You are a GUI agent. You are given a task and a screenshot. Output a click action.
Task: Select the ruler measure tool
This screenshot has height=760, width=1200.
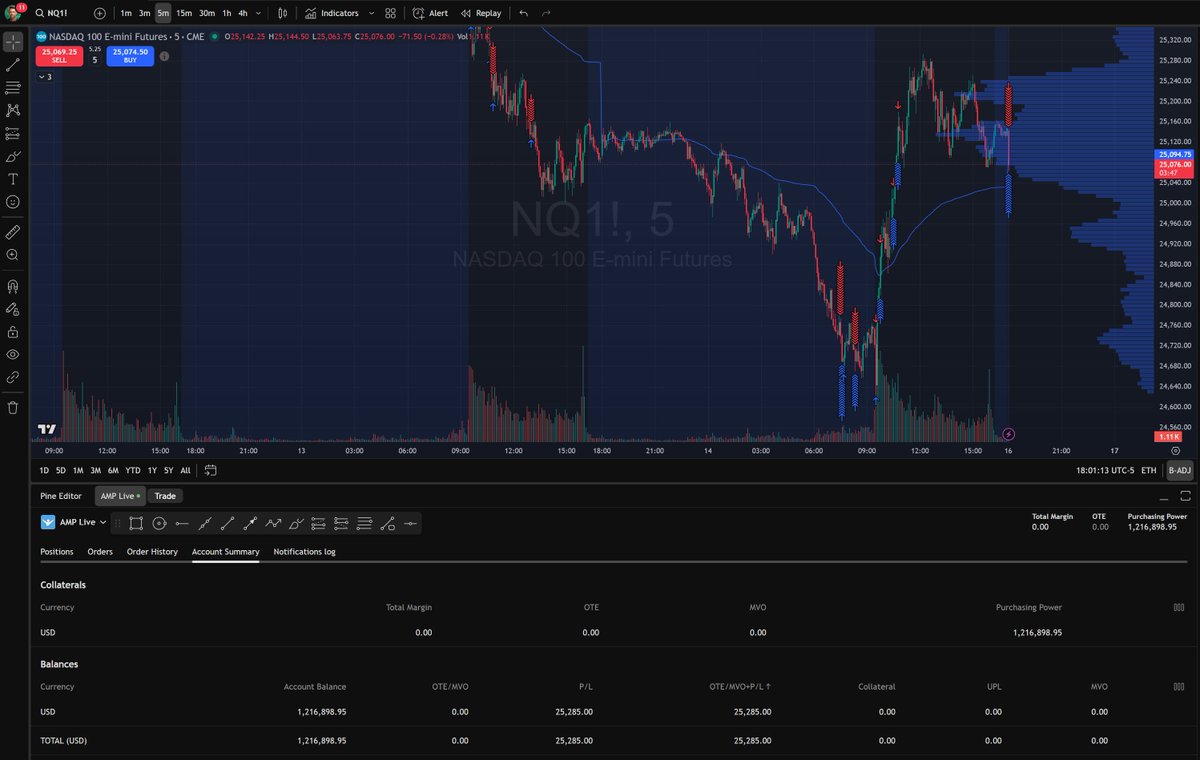click(13, 232)
